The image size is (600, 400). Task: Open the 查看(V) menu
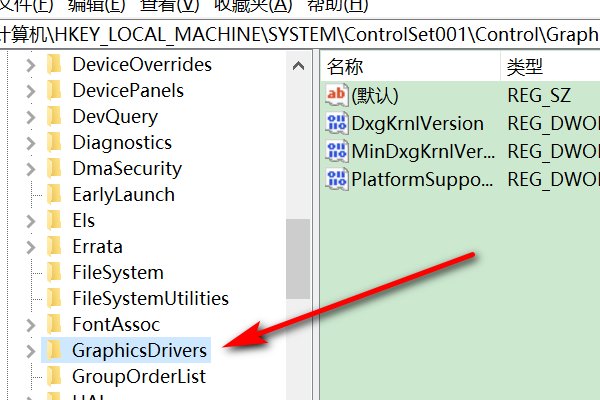tap(170, 5)
